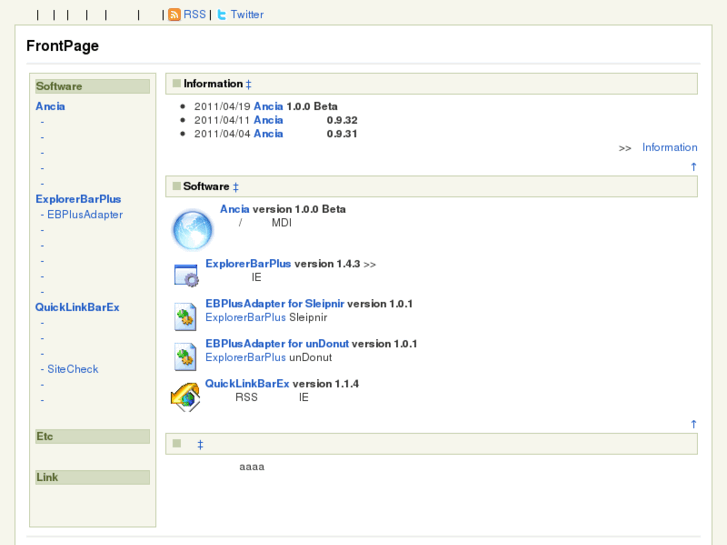Open the Twitter text link

coord(247,15)
